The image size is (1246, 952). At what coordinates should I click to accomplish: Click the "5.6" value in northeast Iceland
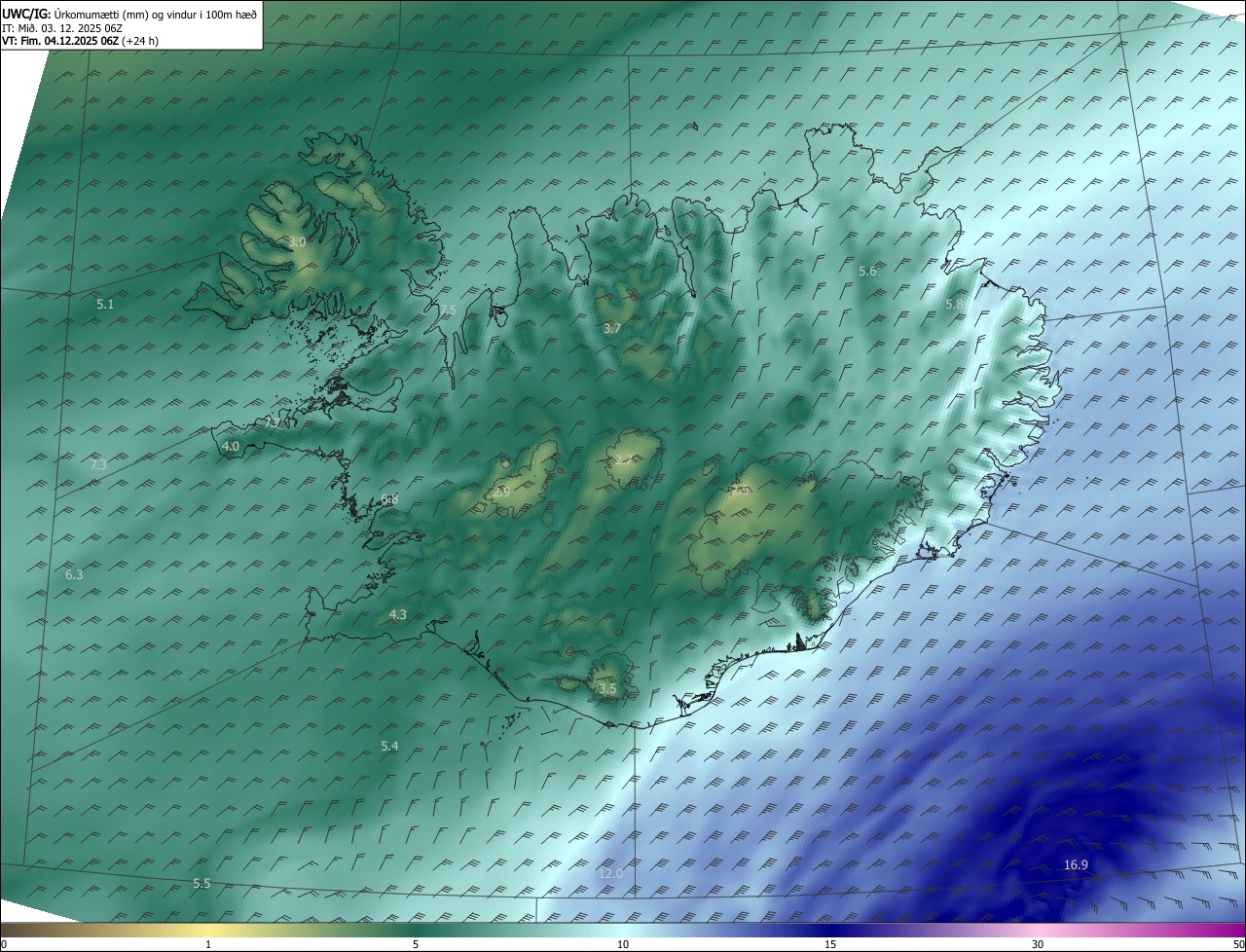(867, 272)
